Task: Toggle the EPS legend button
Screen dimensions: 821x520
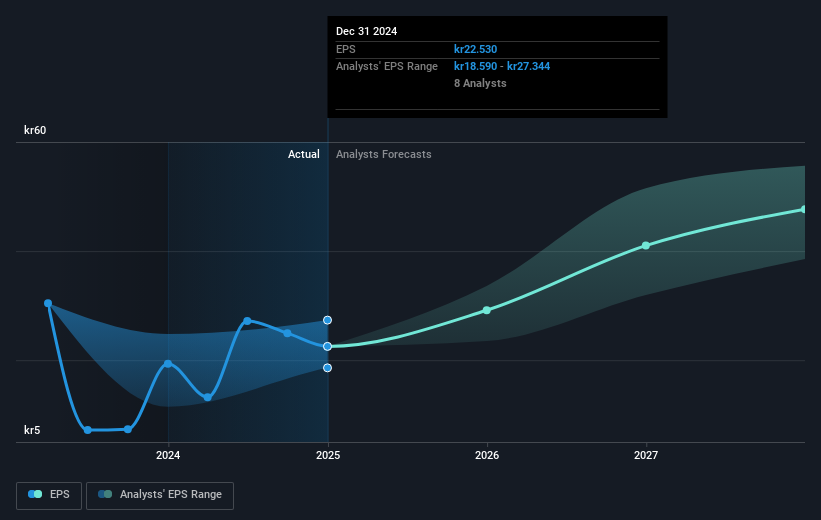Action: (x=49, y=495)
